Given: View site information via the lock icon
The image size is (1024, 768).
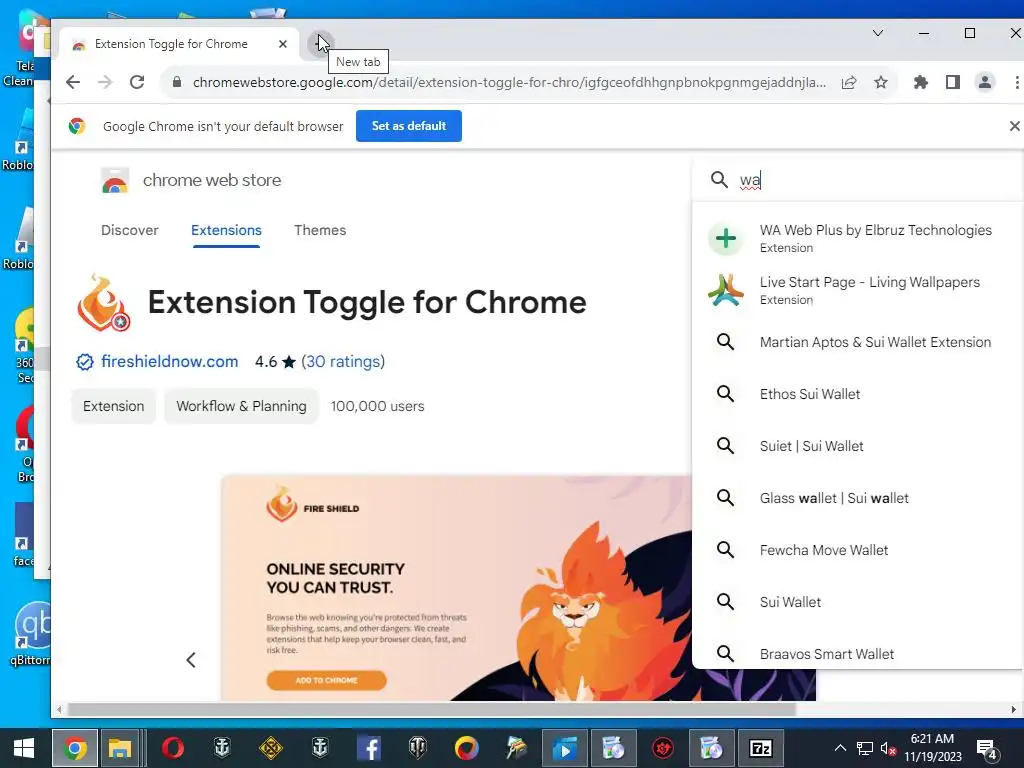Looking at the screenshot, I should [x=176, y=82].
